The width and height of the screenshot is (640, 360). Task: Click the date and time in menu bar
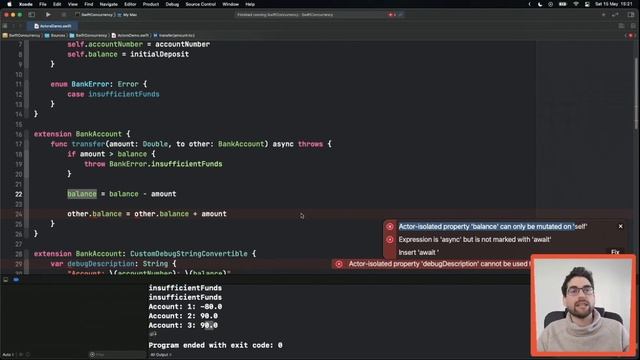pyautogui.click(x=614, y=4)
